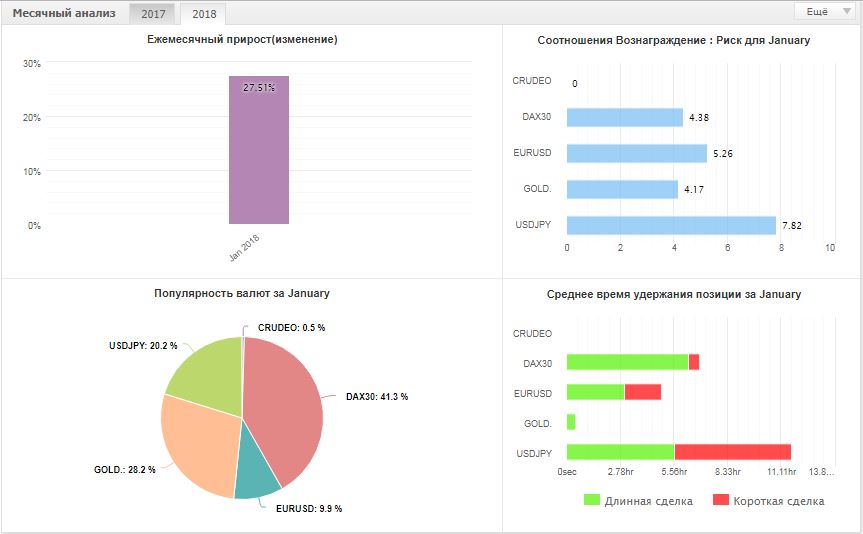Click the DAX30 4.38 reward-risk bar
Screen dimensions: 863x534
(625, 117)
